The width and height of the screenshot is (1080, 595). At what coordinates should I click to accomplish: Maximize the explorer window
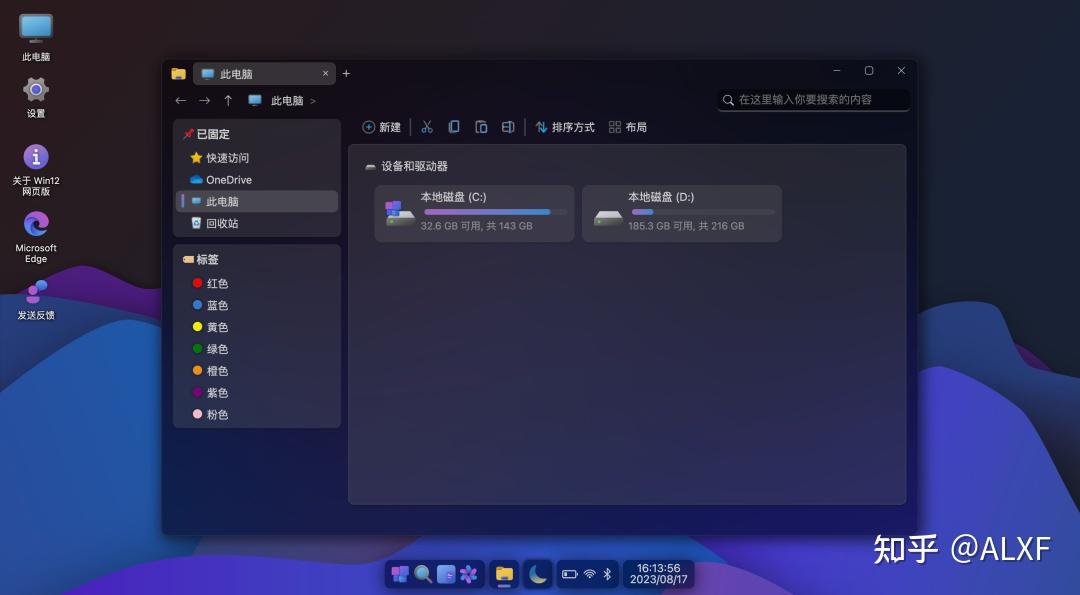[869, 71]
